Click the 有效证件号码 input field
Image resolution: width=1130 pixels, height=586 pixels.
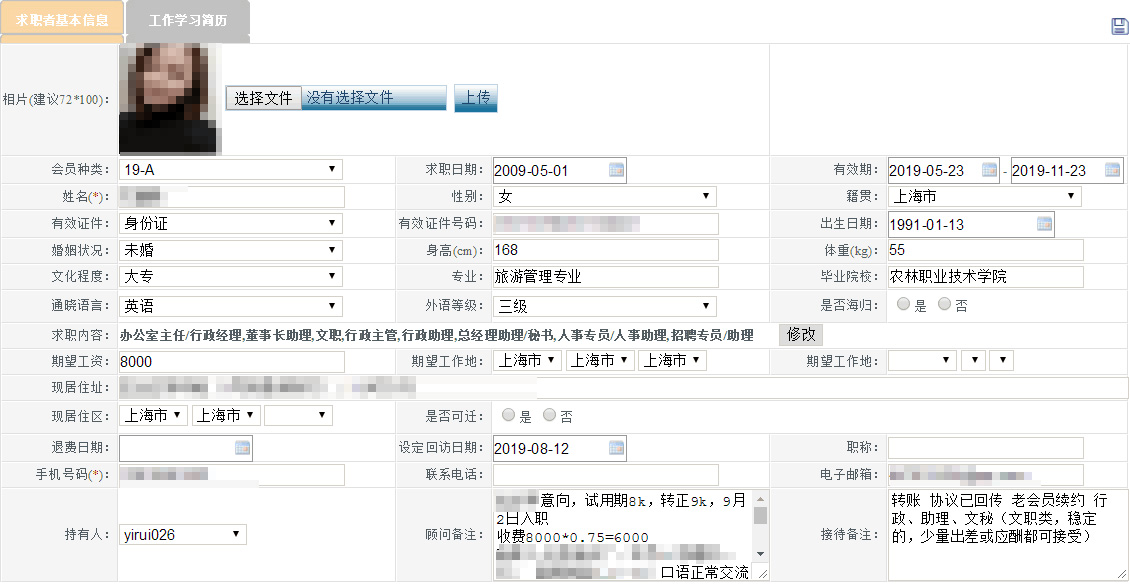tap(606, 224)
